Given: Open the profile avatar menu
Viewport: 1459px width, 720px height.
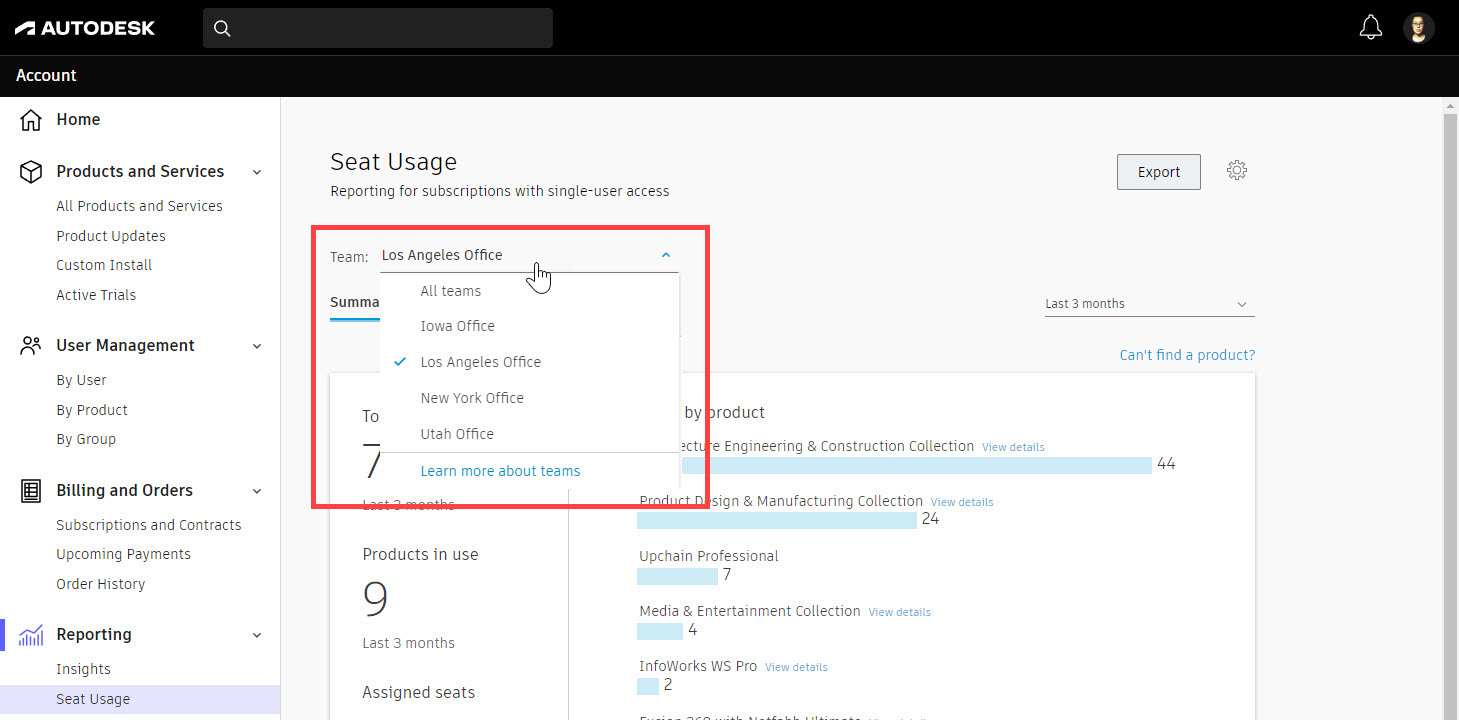Looking at the screenshot, I should [1418, 27].
